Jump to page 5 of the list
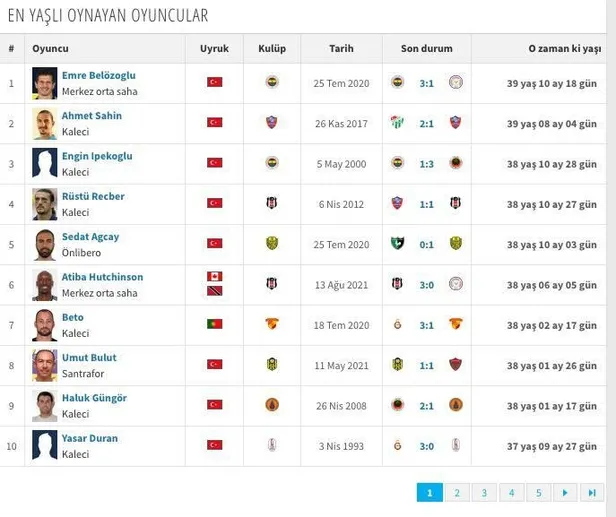616x517 pixels. click(538, 492)
